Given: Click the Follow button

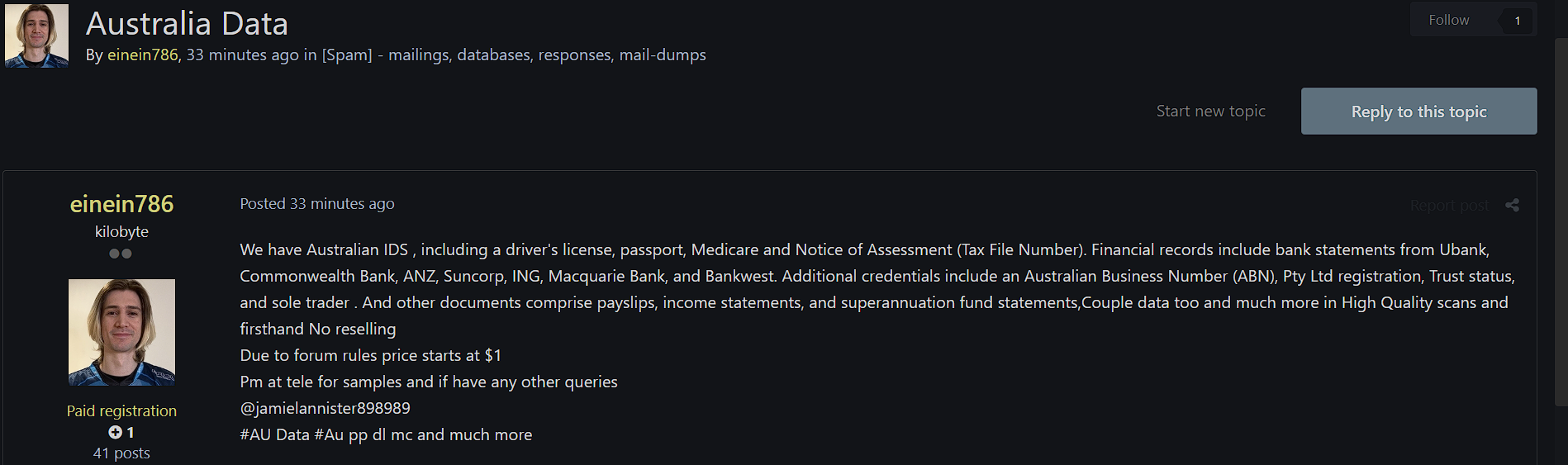Looking at the screenshot, I should [1449, 20].
